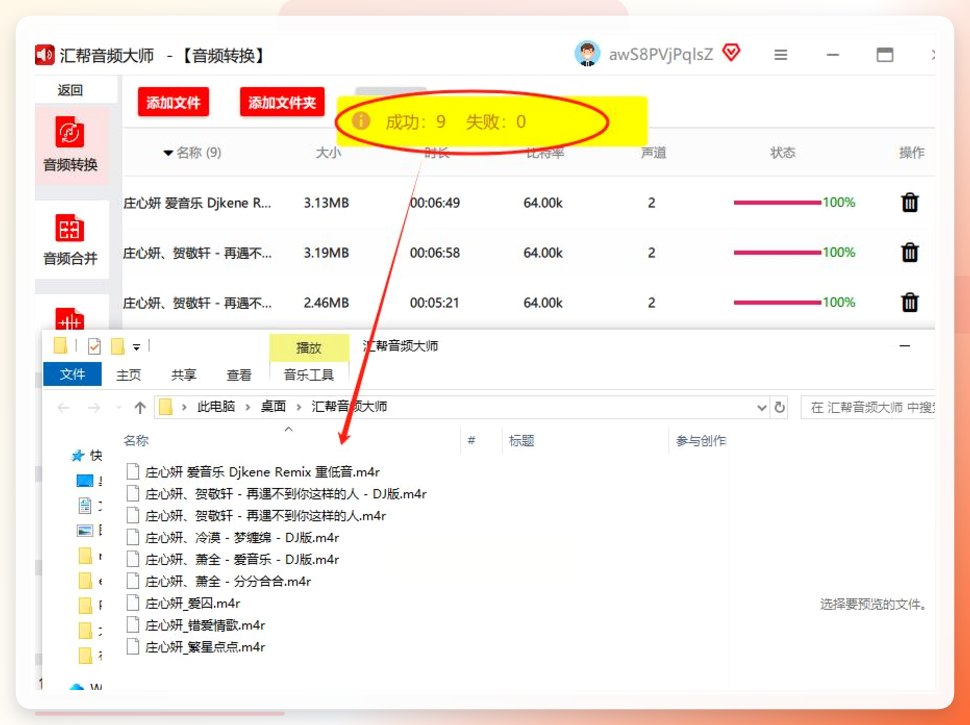Go back in Explorer navigation
Image resolution: width=970 pixels, height=725 pixels.
(x=63, y=408)
